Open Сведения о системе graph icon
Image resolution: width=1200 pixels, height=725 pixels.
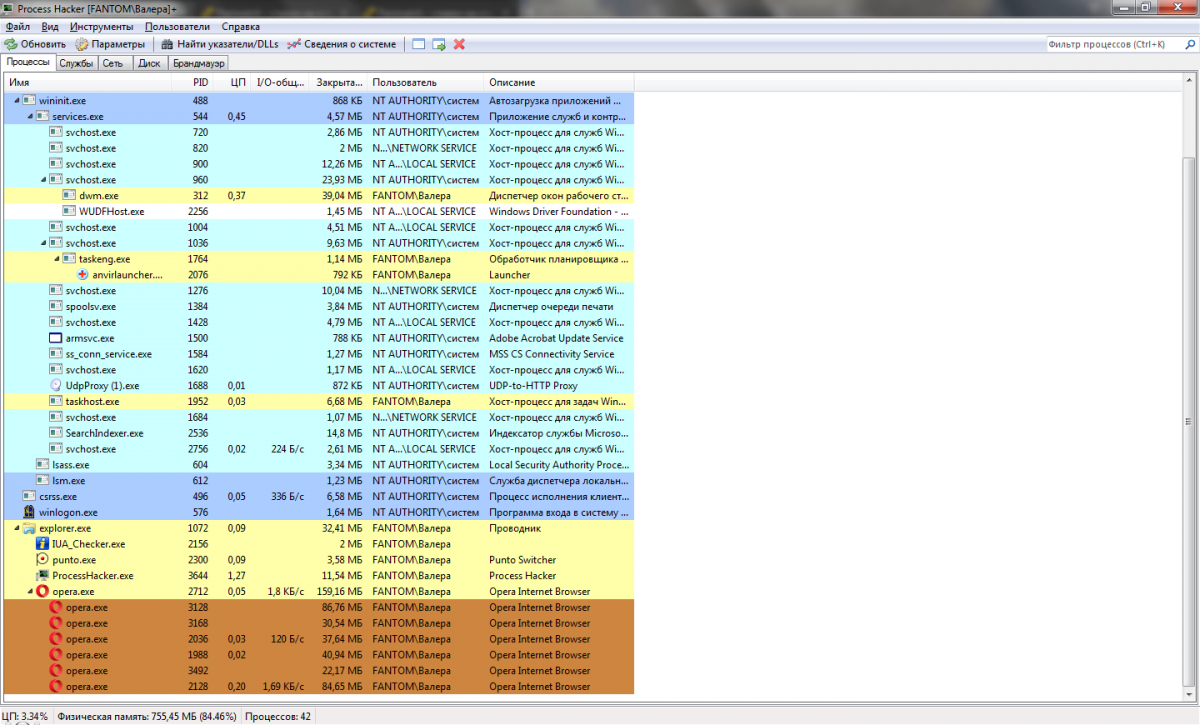[x=294, y=44]
